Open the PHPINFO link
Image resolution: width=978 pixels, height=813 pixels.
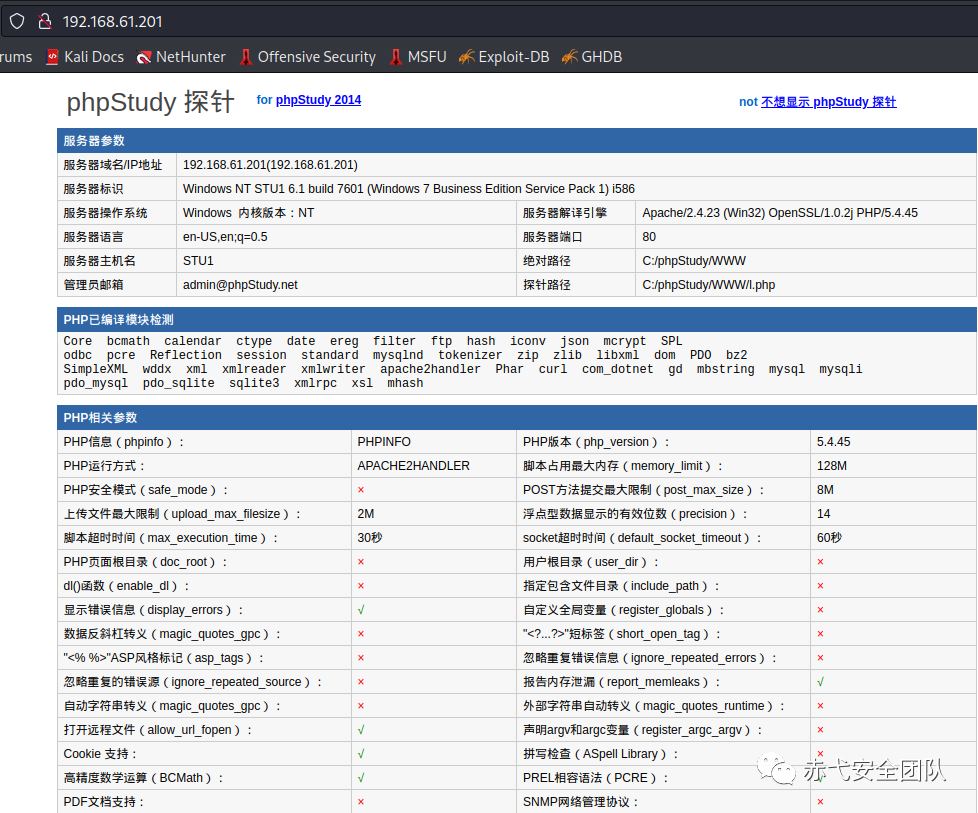[x=384, y=442]
